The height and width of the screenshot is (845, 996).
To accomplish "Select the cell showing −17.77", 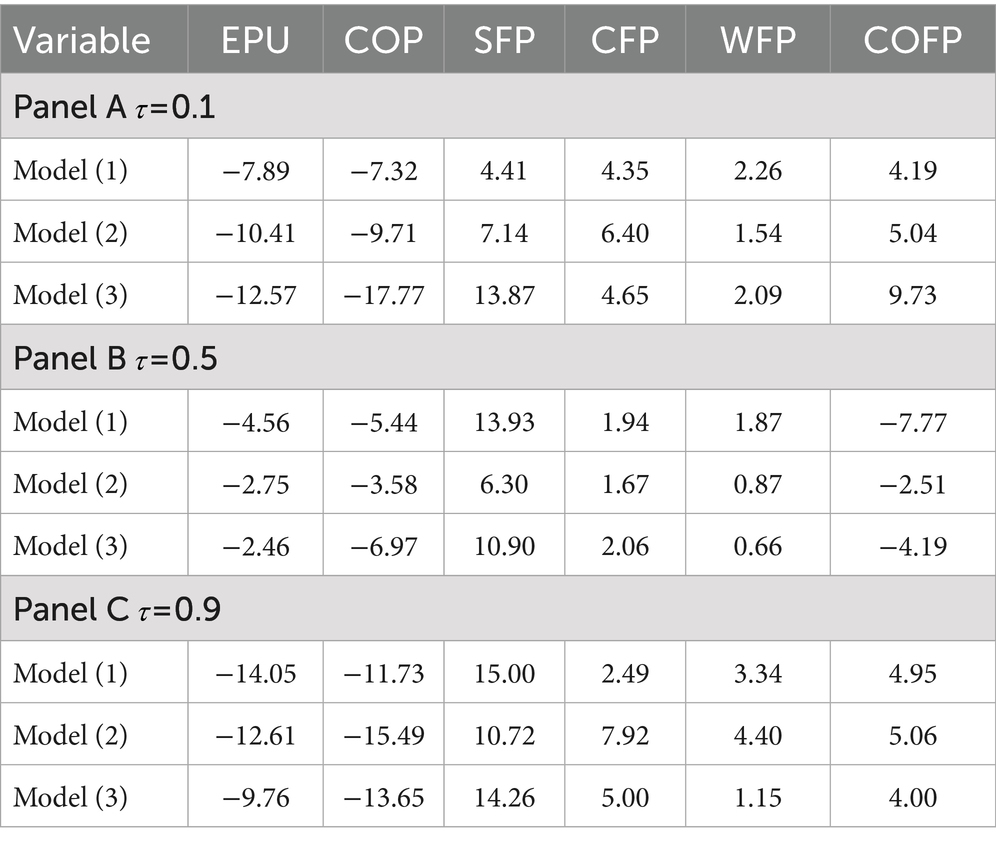I will coord(383,296).
